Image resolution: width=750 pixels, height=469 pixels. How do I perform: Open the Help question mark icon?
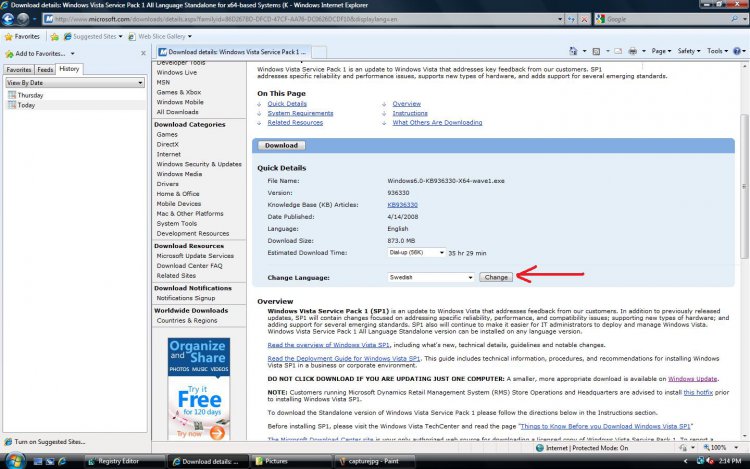(x=737, y=51)
